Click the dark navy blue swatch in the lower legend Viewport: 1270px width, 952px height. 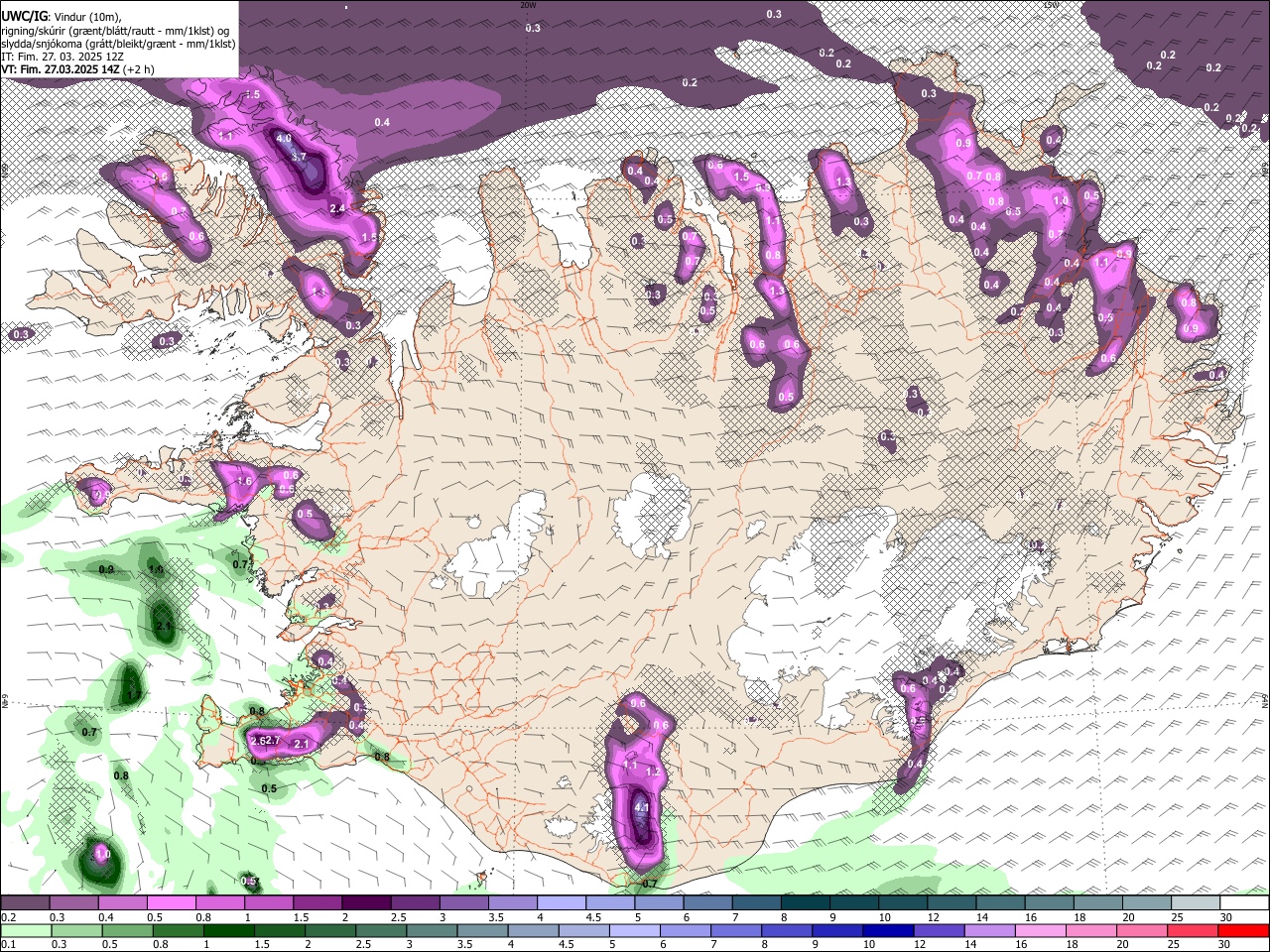(x=889, y=930)
